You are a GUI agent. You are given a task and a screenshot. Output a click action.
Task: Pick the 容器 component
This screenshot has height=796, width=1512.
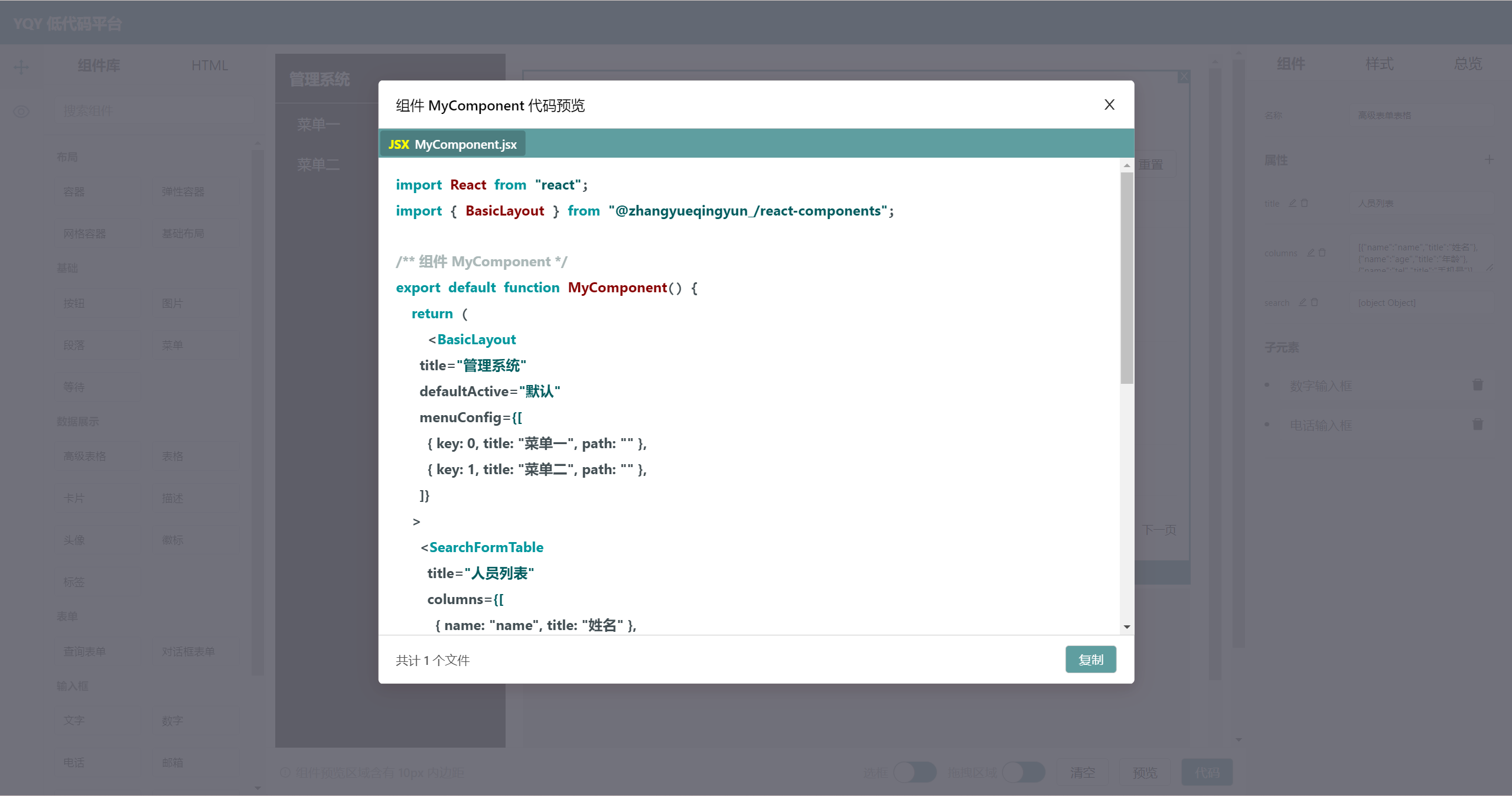tap(97, 192)
